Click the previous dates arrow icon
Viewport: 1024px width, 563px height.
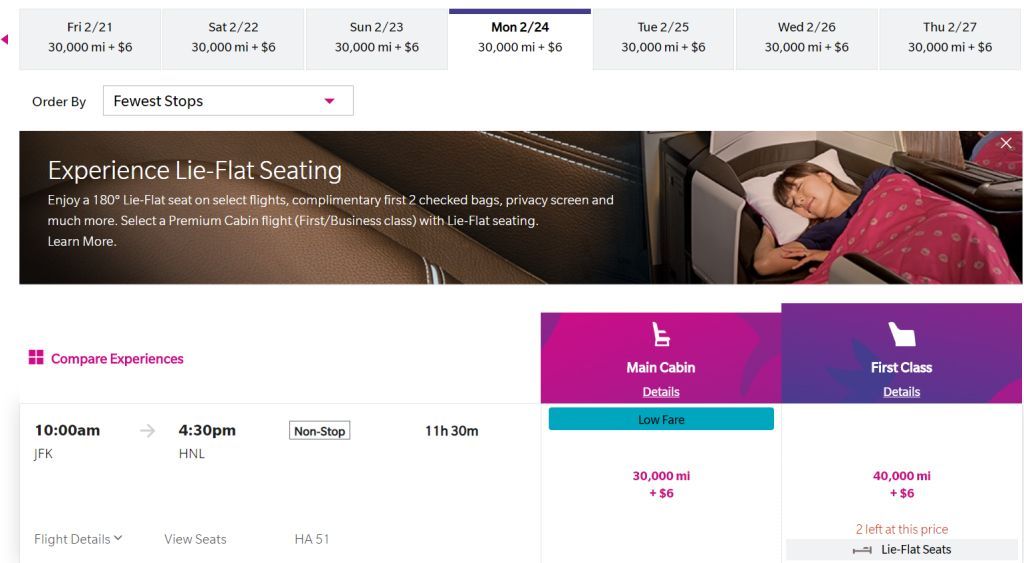click(5, 40)
